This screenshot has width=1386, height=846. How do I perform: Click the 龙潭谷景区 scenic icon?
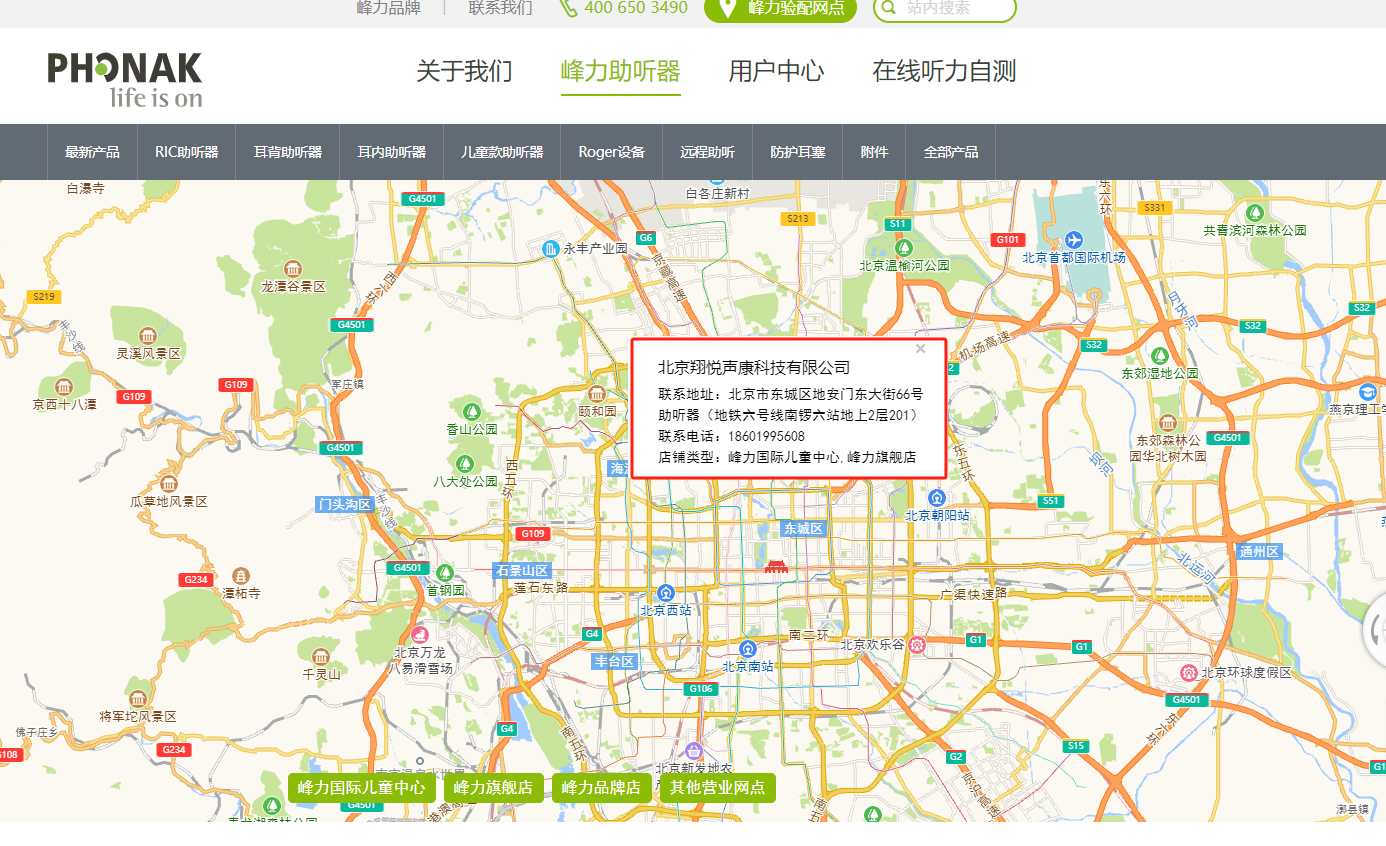pyautogui.click(x=293, y=269)
